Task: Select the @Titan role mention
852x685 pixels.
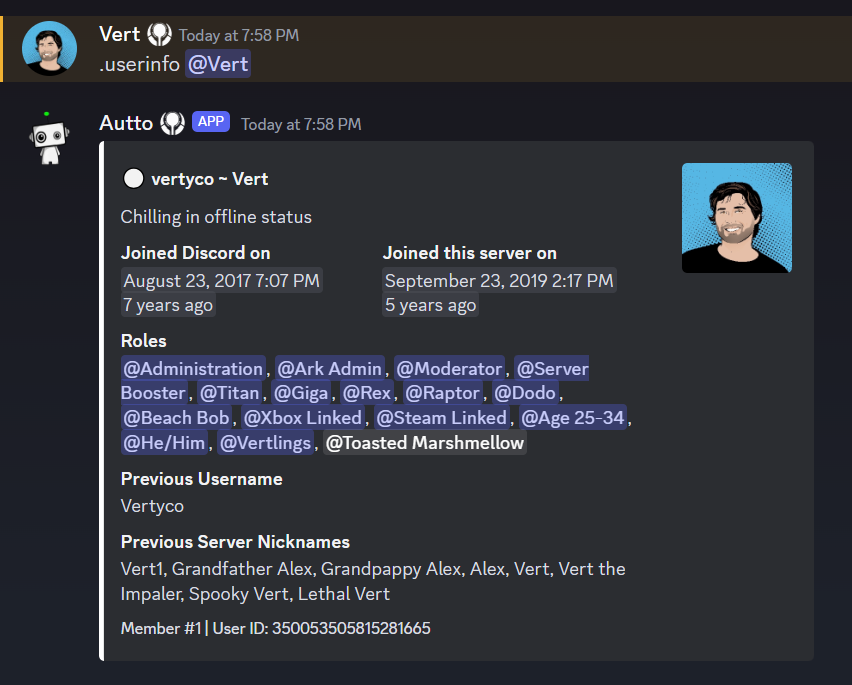Action: pyautogui.click(x=229, y=393)
